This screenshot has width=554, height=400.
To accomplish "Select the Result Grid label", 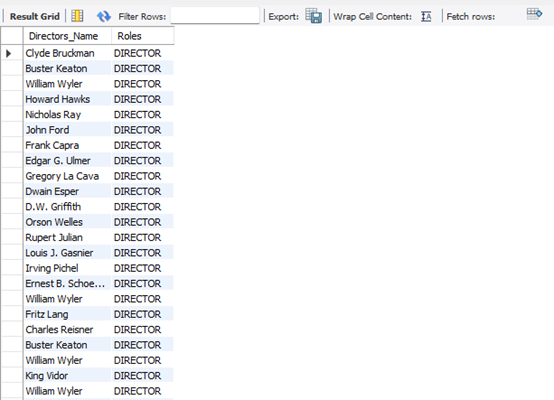I will (35, 16).
